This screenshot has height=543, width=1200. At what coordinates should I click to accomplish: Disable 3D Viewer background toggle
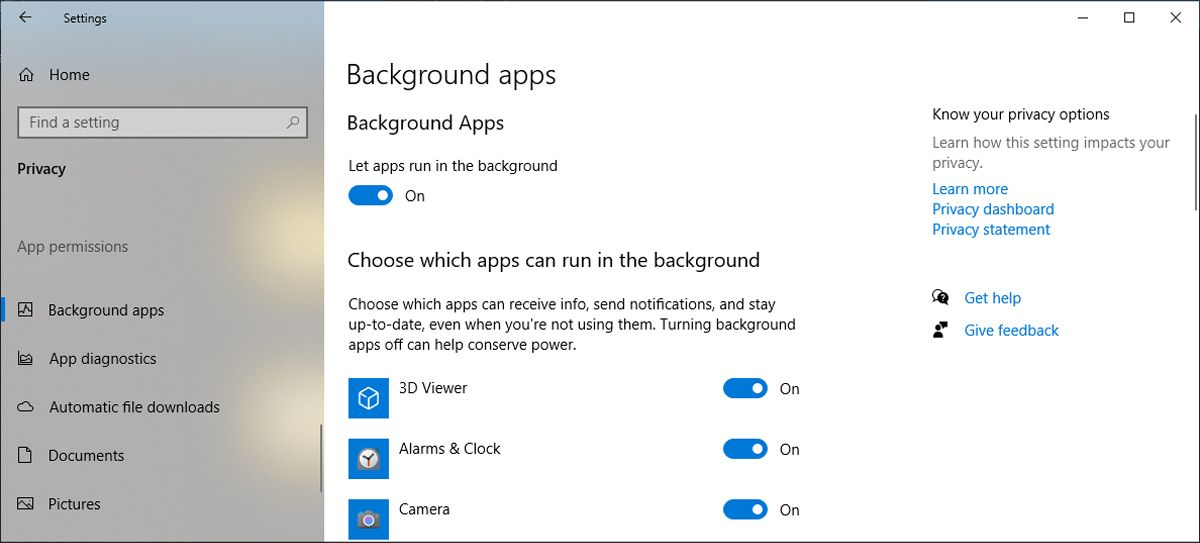click(x=745, y=389)
